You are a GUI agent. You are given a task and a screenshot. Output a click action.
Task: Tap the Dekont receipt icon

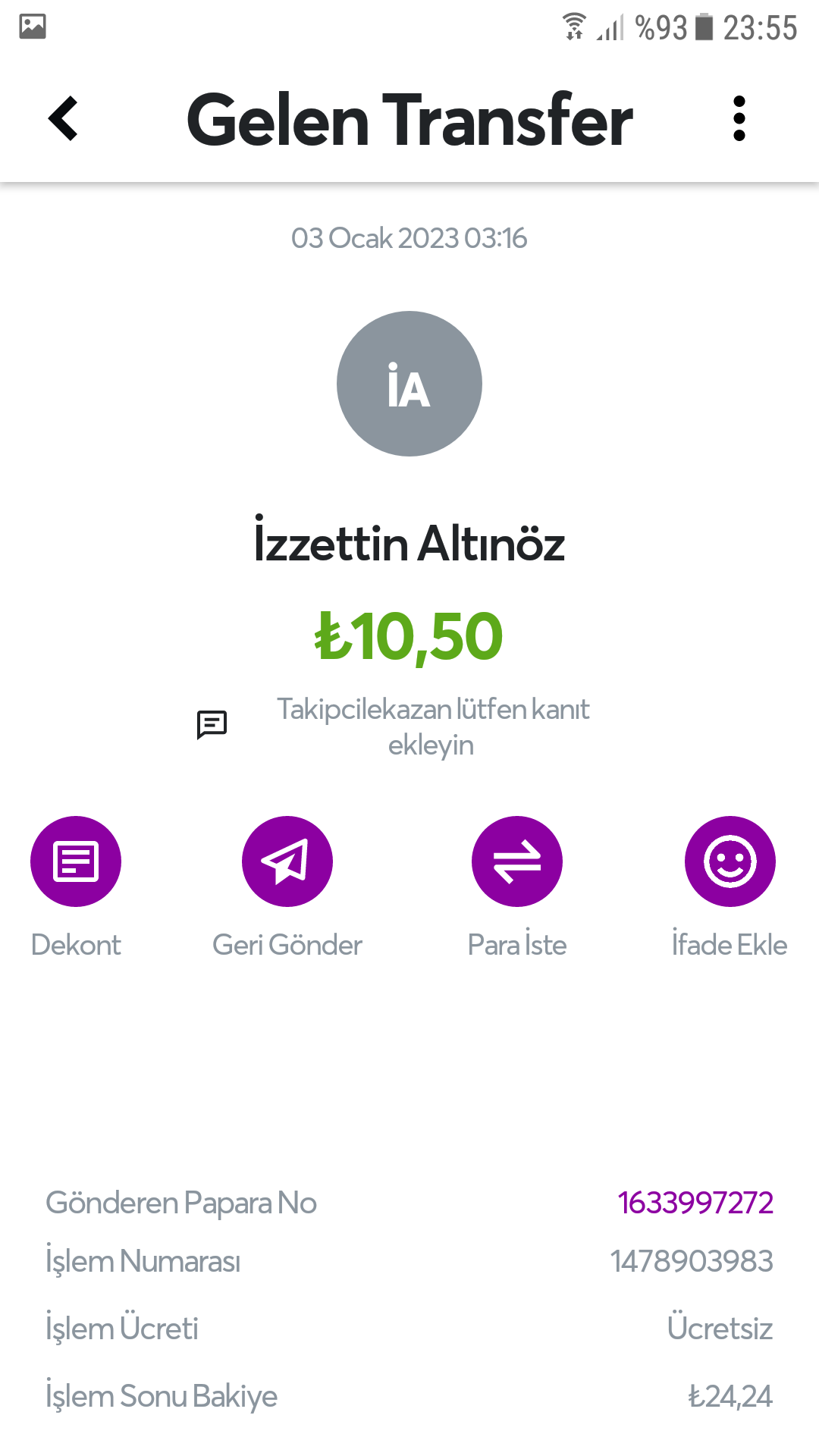point(76,861)
